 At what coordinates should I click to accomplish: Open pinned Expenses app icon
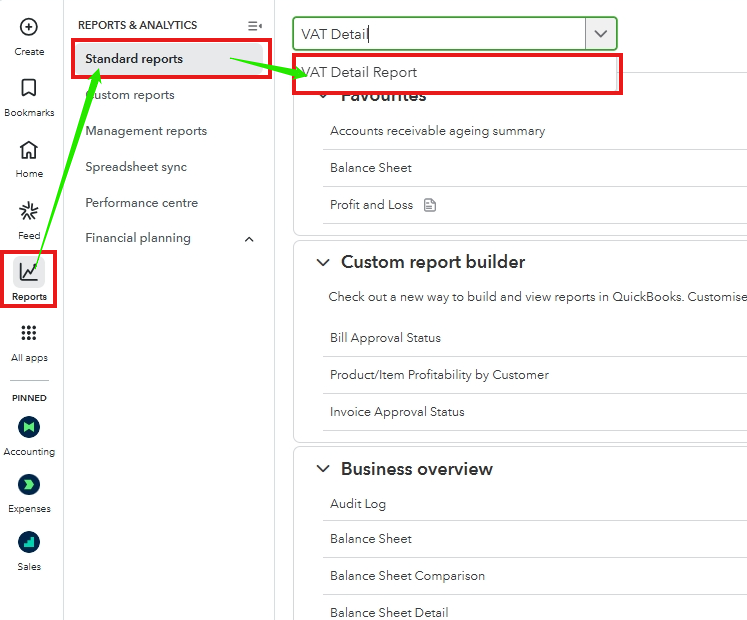pos(29,485)
